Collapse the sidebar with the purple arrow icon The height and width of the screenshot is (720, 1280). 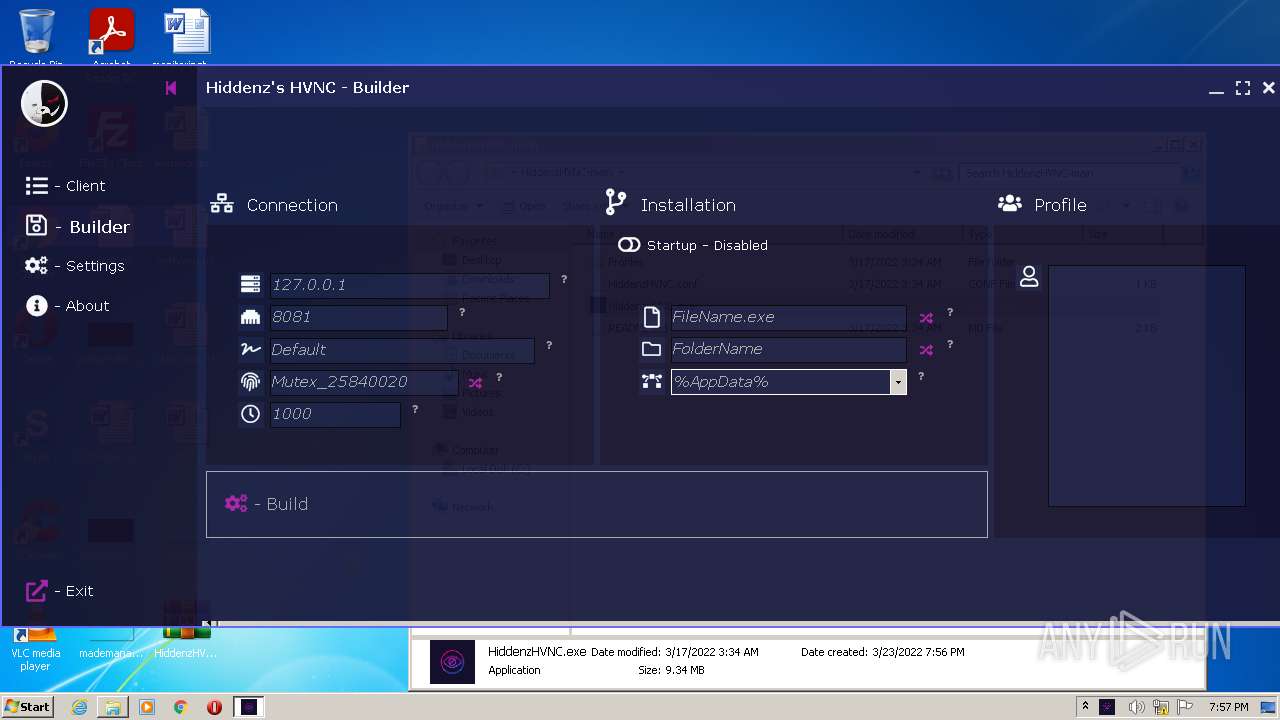pyautogui.click(x=171, y=88)
